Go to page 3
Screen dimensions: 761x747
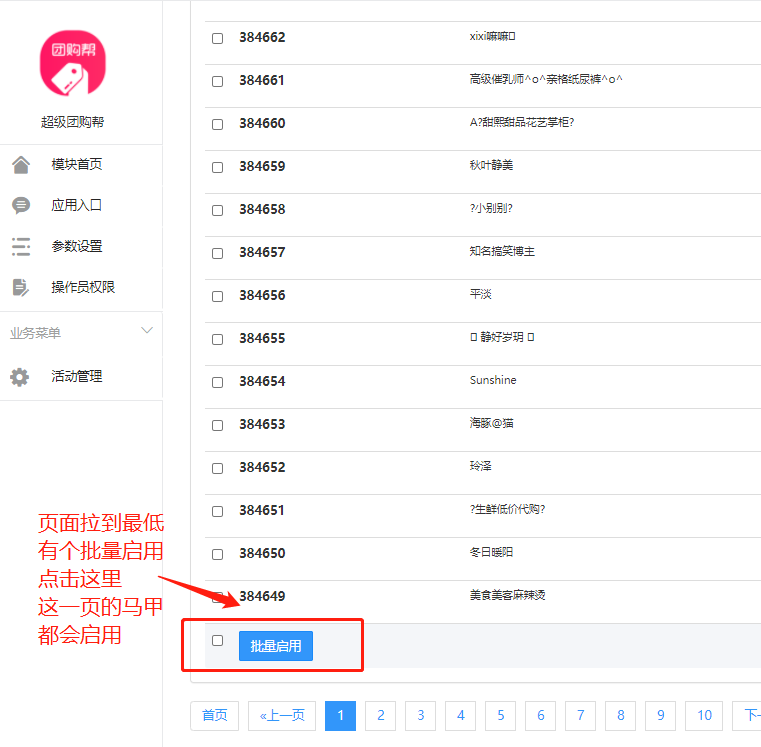coord(420,715)
